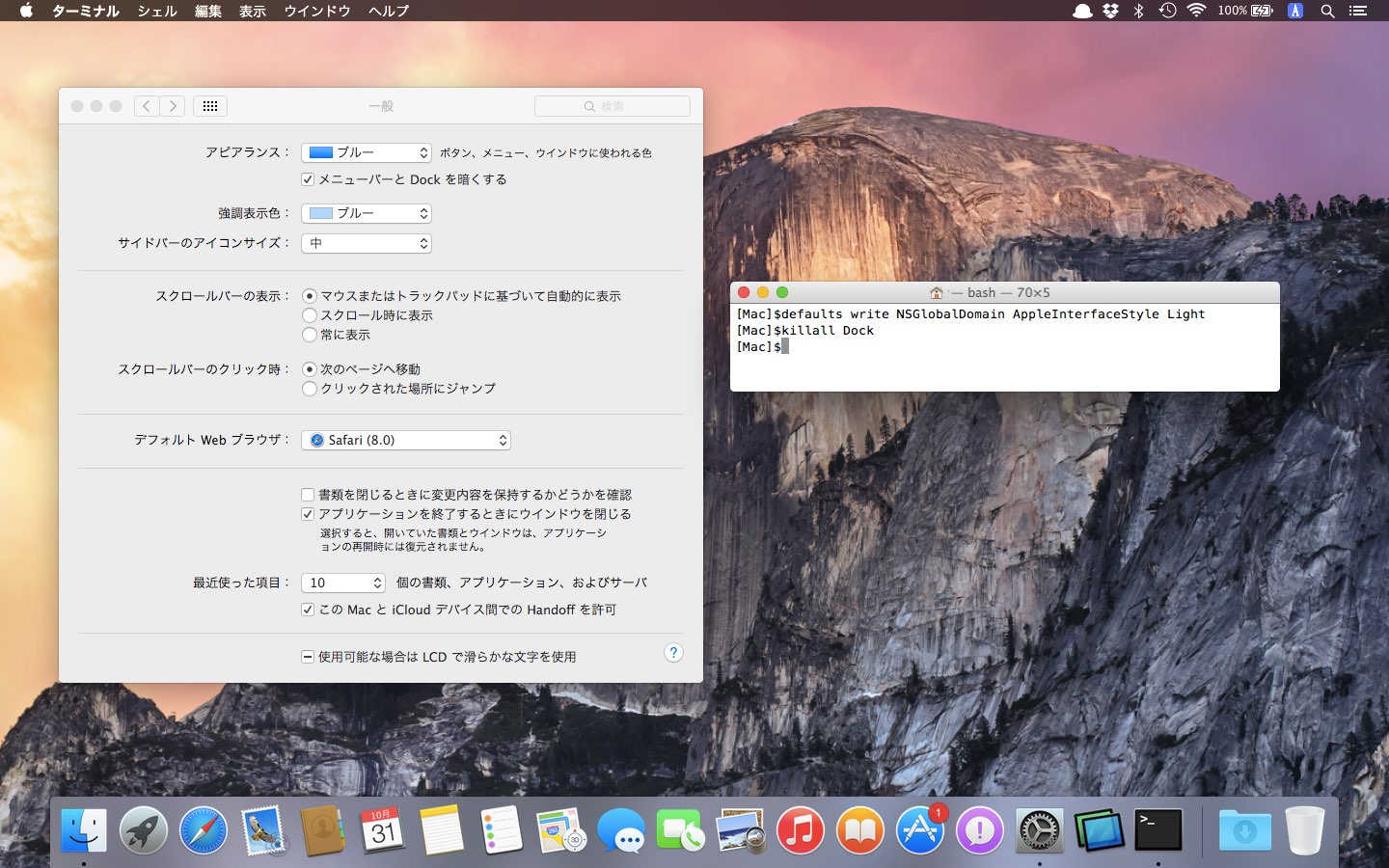1389x868 pixels.
Task: Open the yellow Notes icon in Dock
Action: 443,830
